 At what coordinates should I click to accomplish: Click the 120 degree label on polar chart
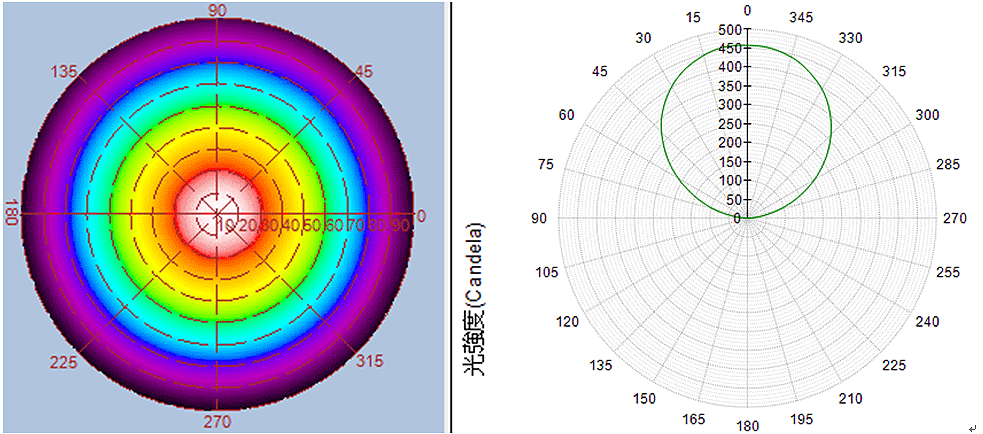[567, 321]
